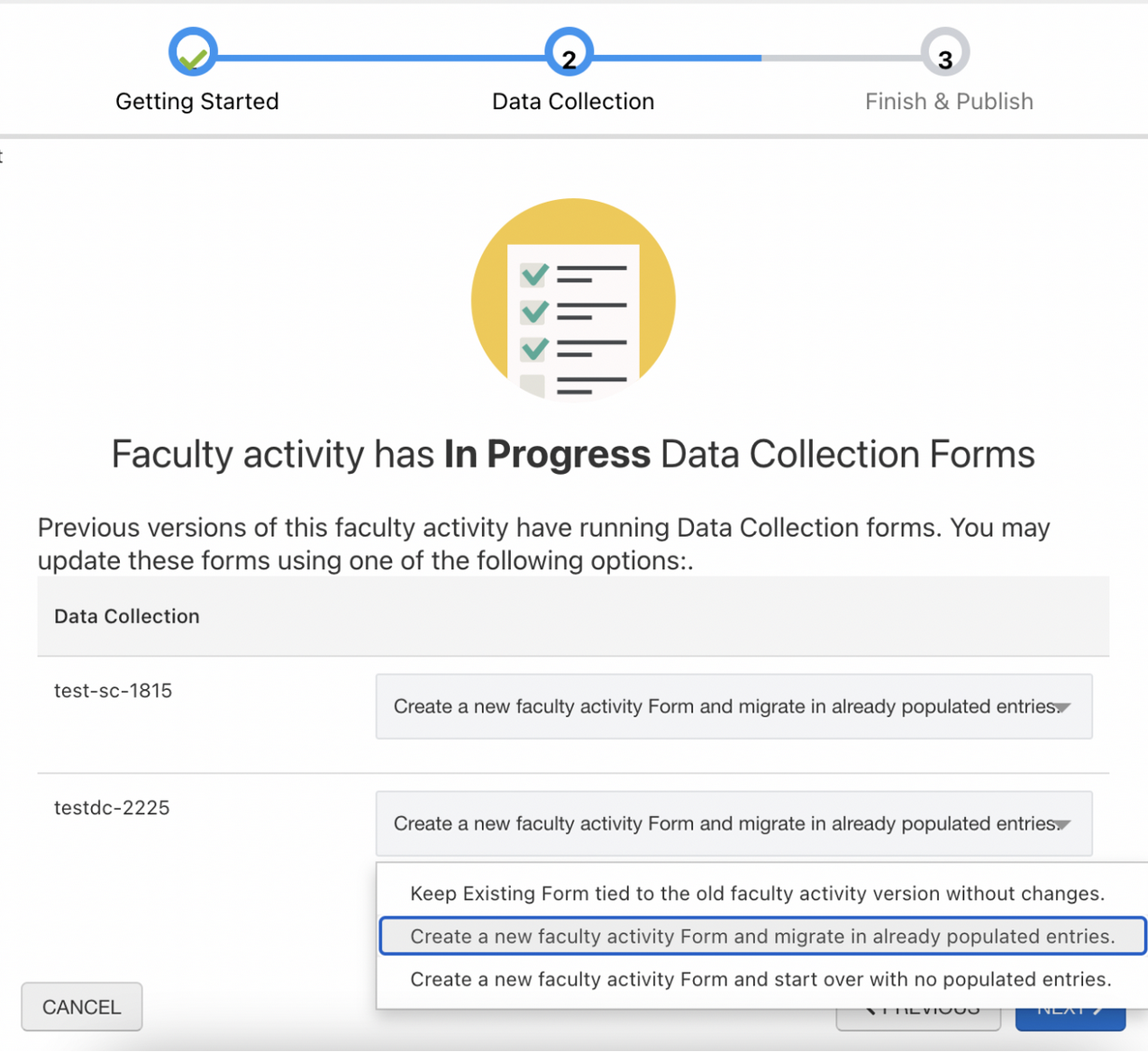Pick the highlighted migrate populated entries list option

(762, 937)
